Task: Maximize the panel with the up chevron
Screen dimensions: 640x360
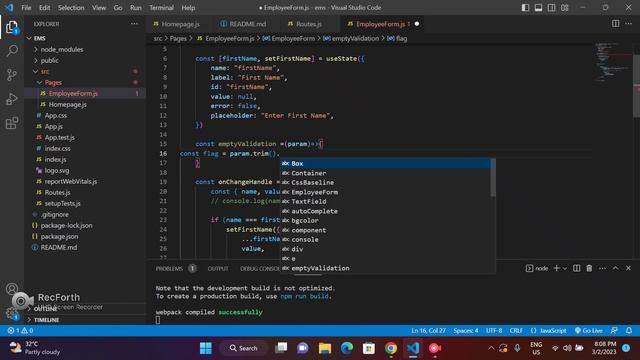Action: pos(615,268)
